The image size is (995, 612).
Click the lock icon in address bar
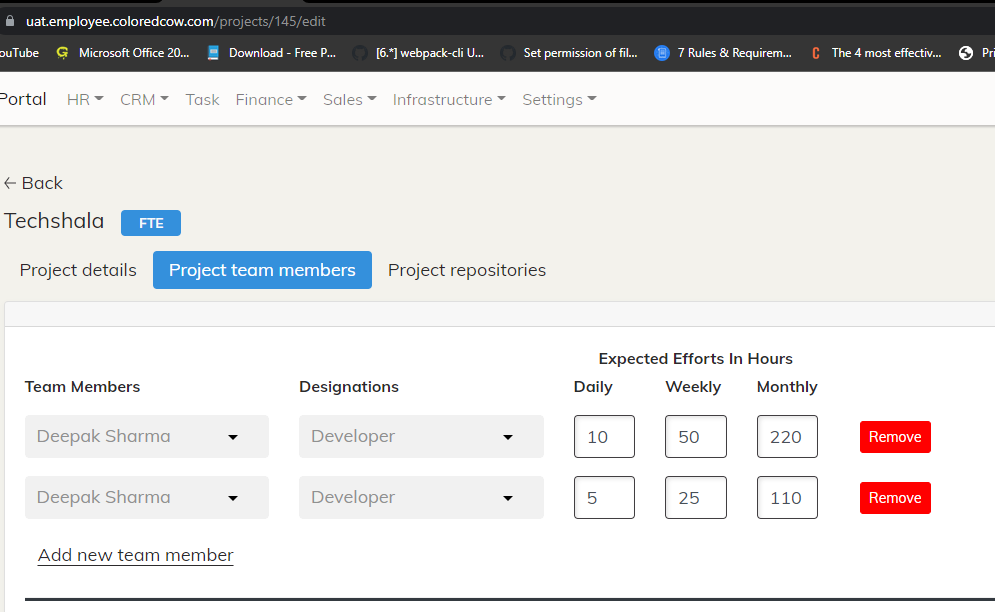coord(10,21)
